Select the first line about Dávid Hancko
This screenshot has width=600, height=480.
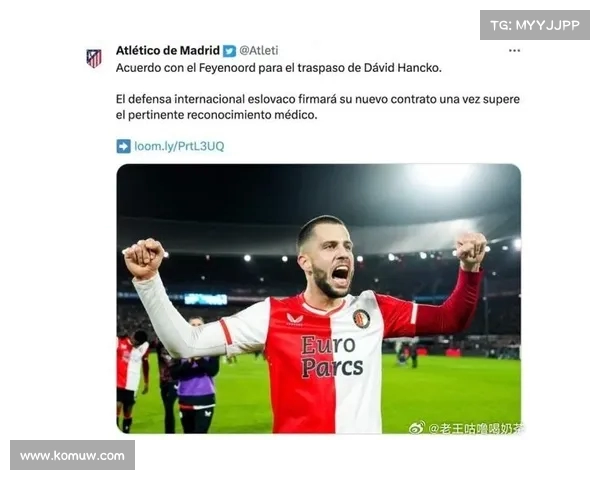(x=279, y=68)
